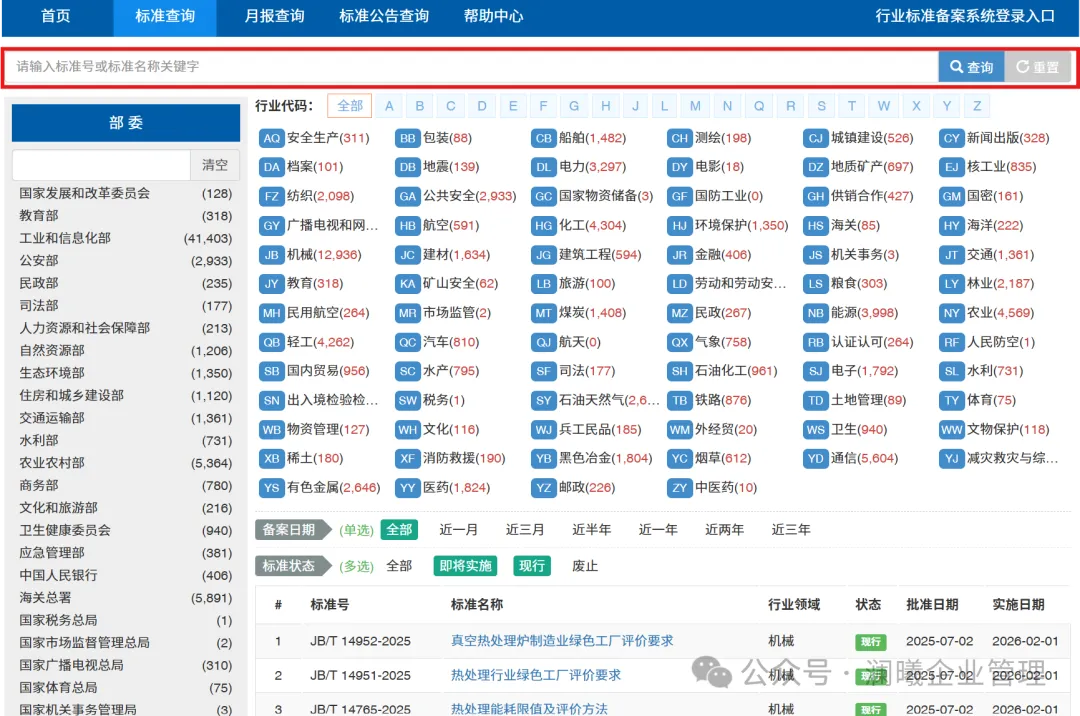Click standard number JB/T 14952-2025
This screenshot has height=716, width=1080.
point(360,641)
